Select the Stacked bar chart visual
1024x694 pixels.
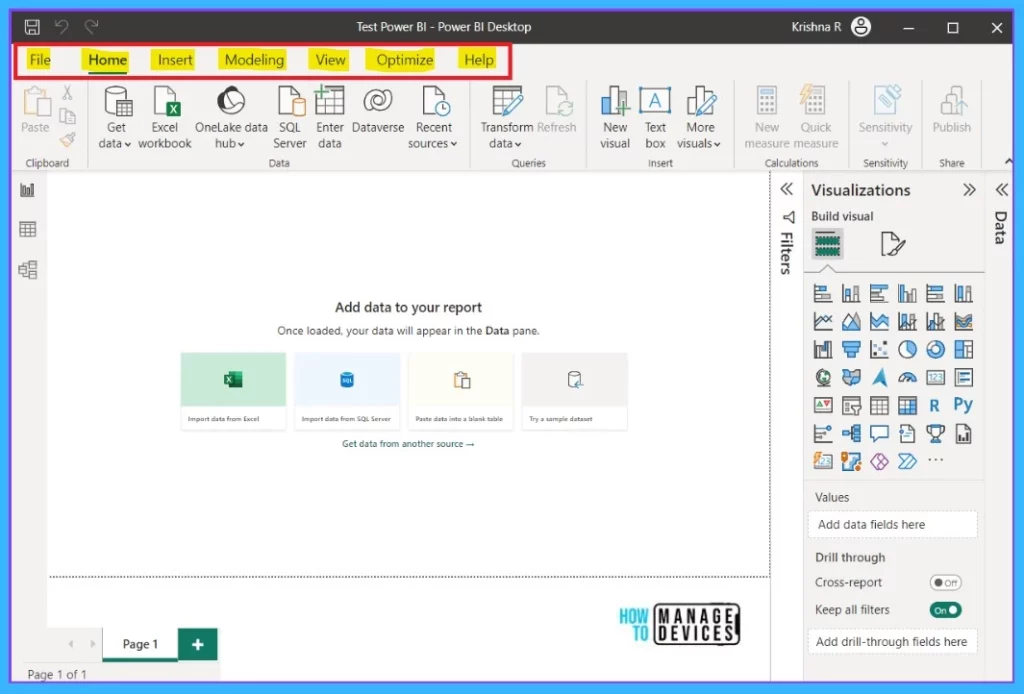[823, 294]
